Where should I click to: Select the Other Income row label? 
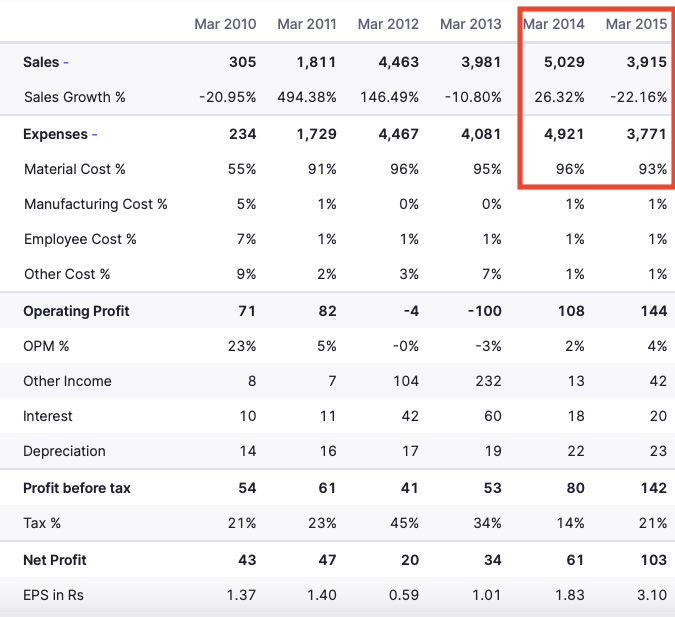pos(67,381)
